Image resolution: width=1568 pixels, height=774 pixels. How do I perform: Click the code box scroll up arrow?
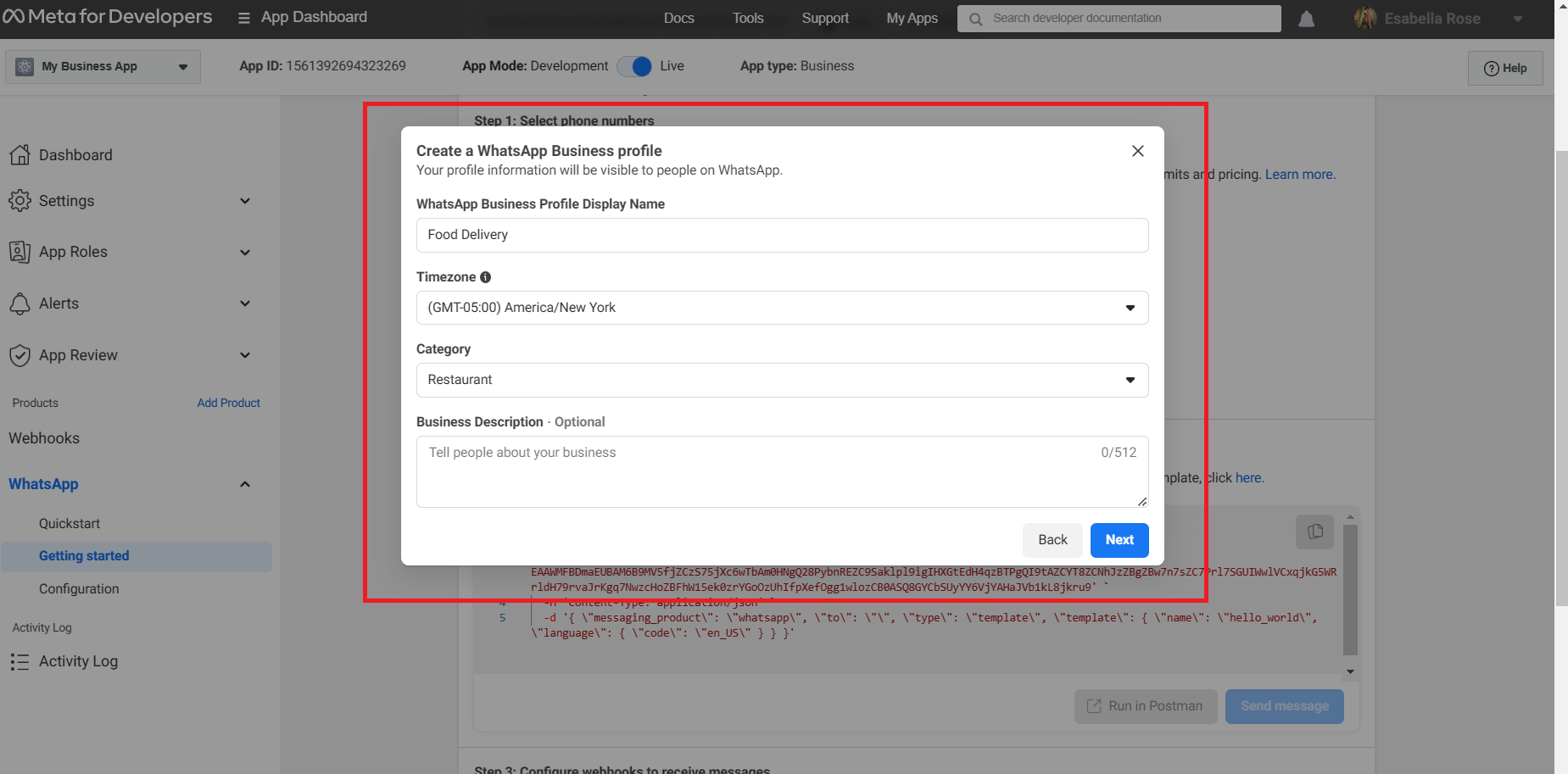pos(1350,516)
